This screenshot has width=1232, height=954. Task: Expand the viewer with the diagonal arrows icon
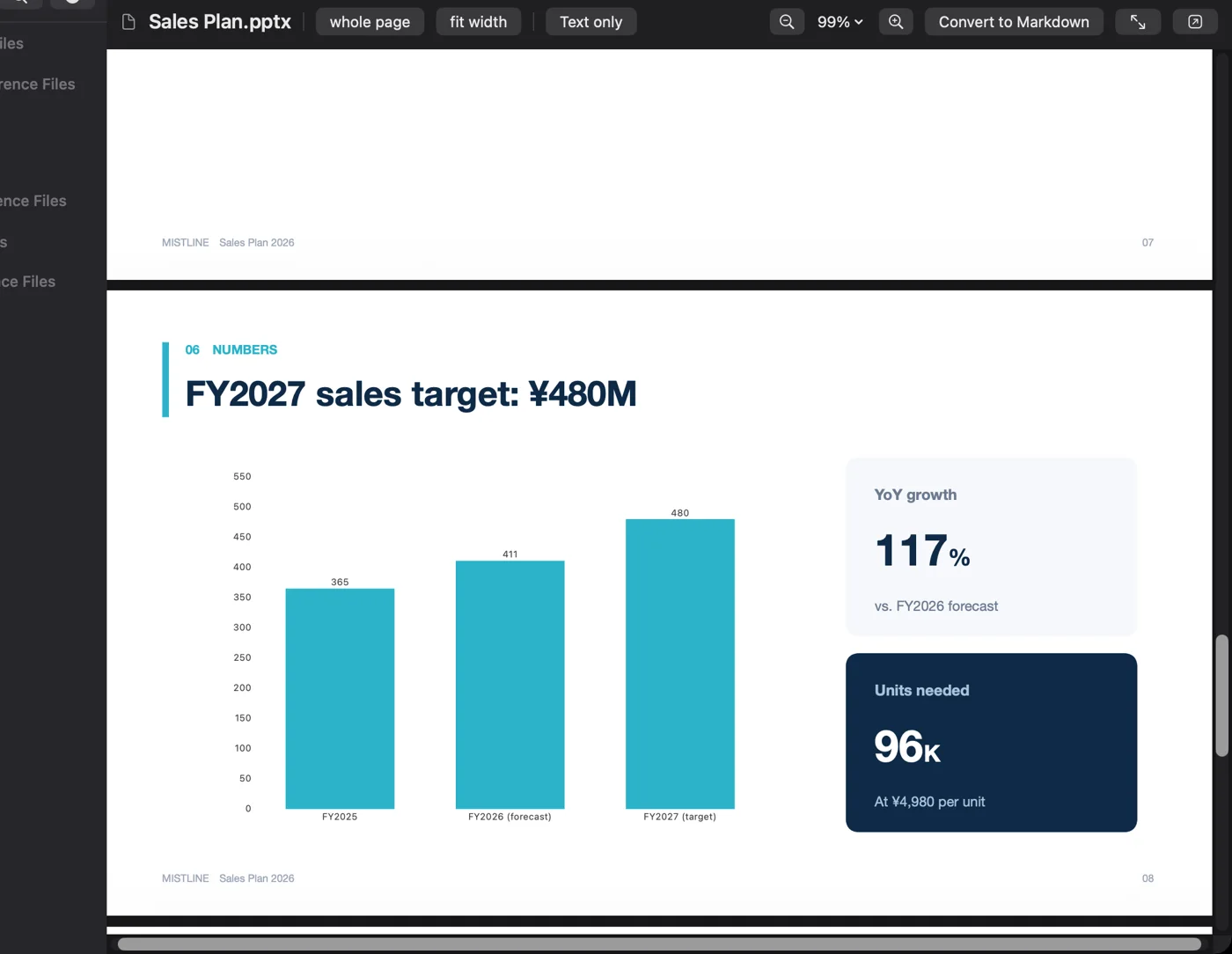(1138, 22)
